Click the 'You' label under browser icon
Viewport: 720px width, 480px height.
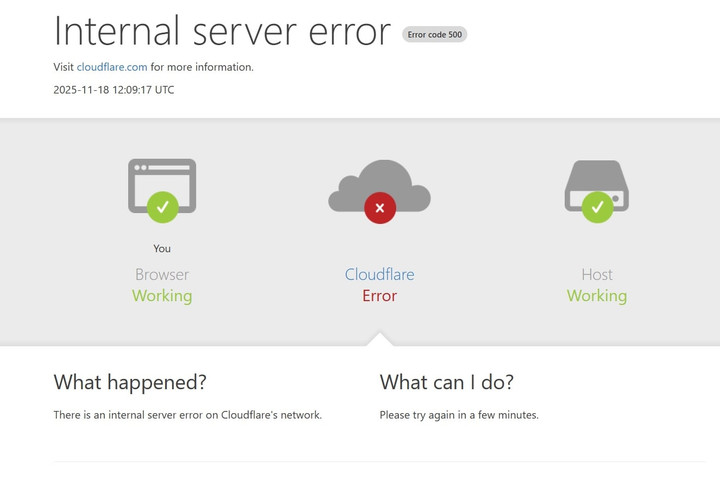(162, 248)
